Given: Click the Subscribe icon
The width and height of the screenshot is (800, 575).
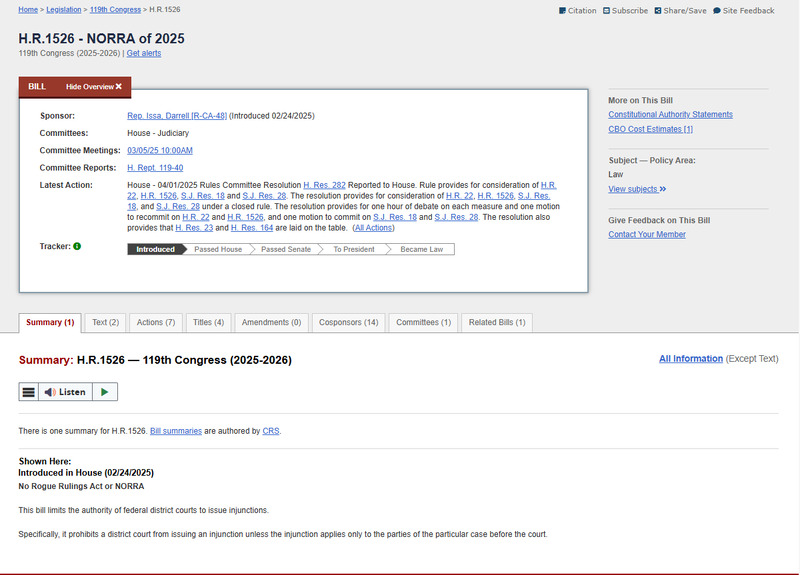Looking at the screenshot, I should coord(606,11).
